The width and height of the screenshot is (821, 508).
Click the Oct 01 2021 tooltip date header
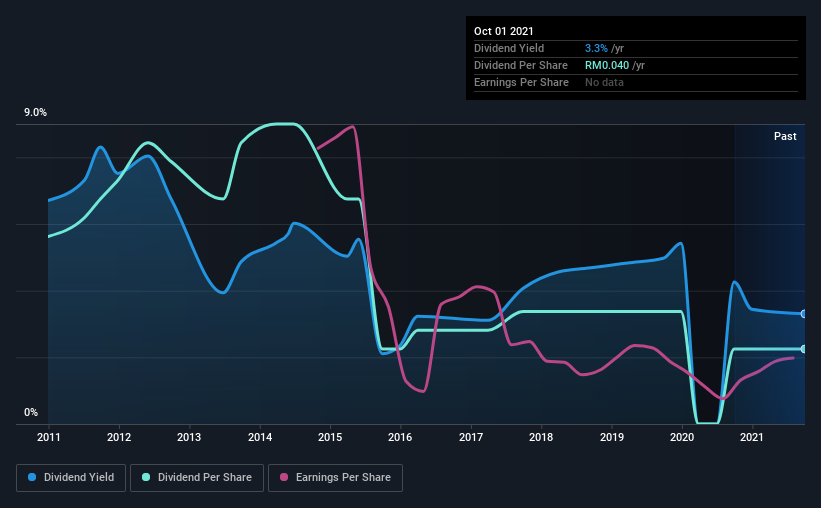tap(504, 31)
